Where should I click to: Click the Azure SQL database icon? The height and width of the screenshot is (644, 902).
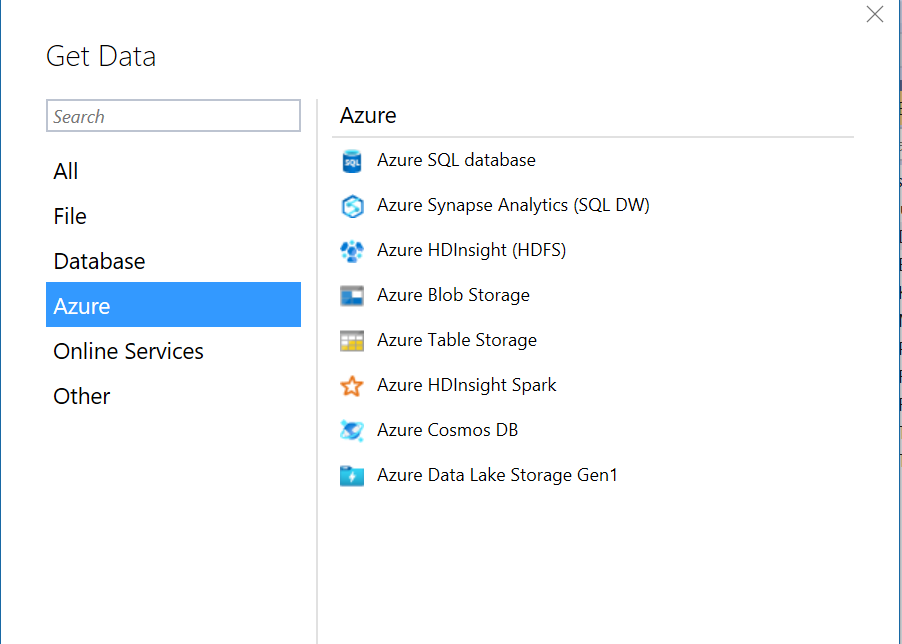(x=351, y=161)
